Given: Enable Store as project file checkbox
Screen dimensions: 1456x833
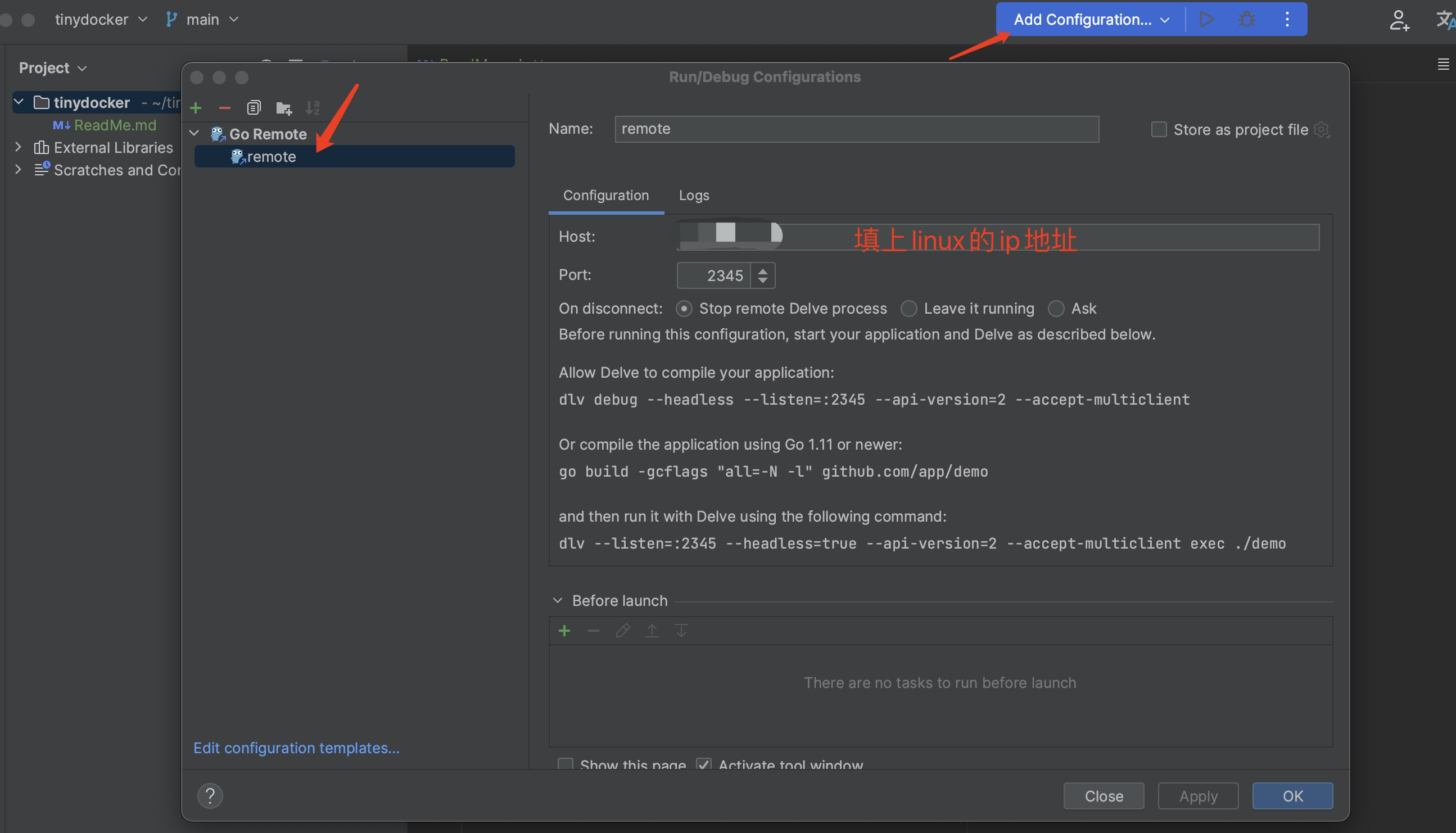Looking at the screenshot, I should tap(1159, 130).
